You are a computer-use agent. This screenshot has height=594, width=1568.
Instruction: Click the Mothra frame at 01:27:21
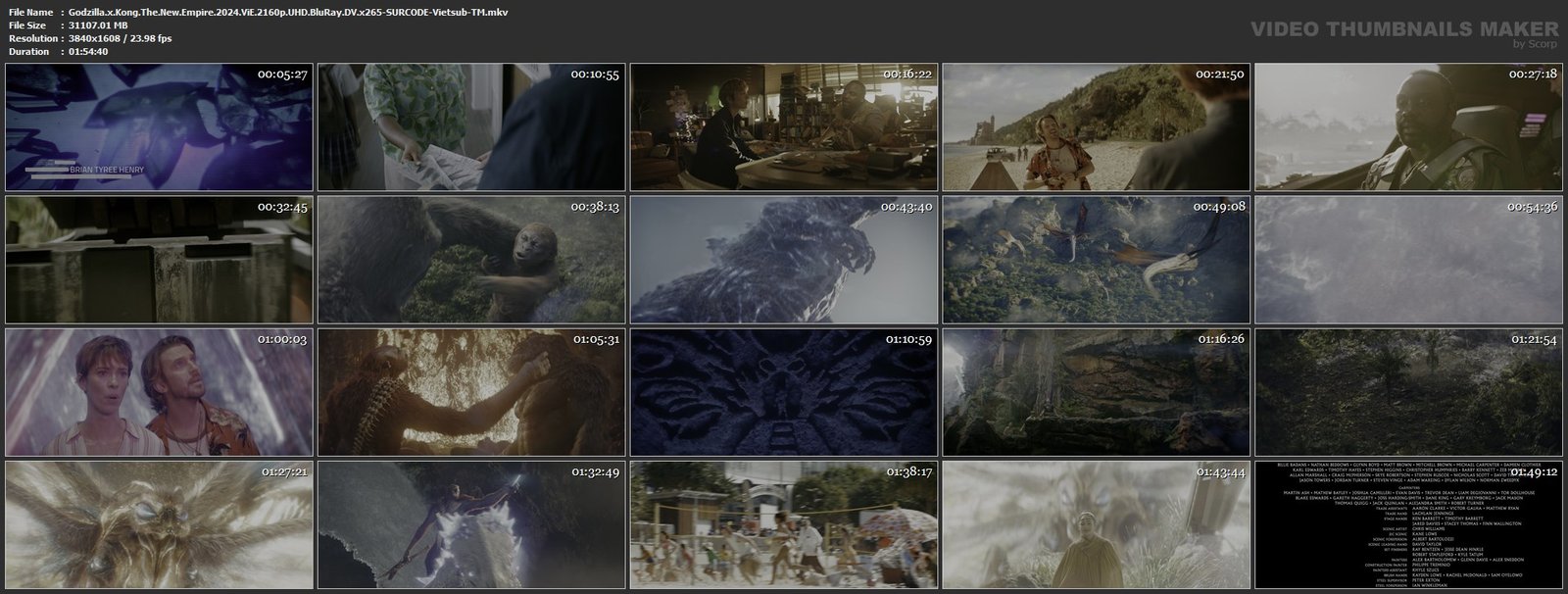[x=159, y=524]
